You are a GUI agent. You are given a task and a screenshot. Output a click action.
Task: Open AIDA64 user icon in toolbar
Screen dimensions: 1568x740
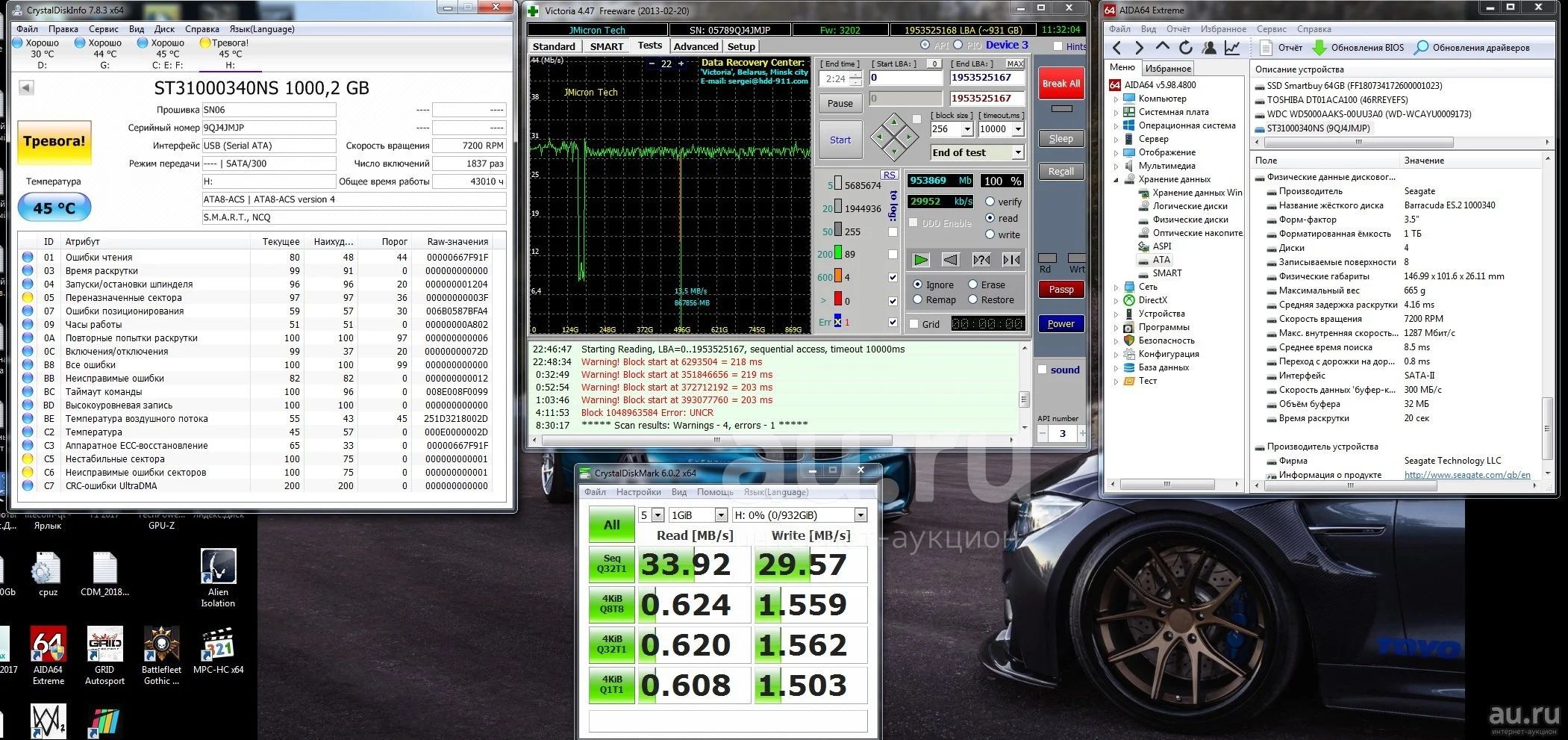point(1209,48)
